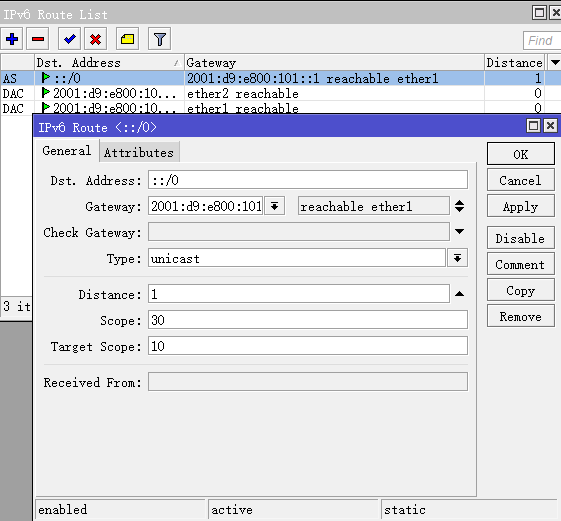Open the filter funnel icon

coord(160,39)
